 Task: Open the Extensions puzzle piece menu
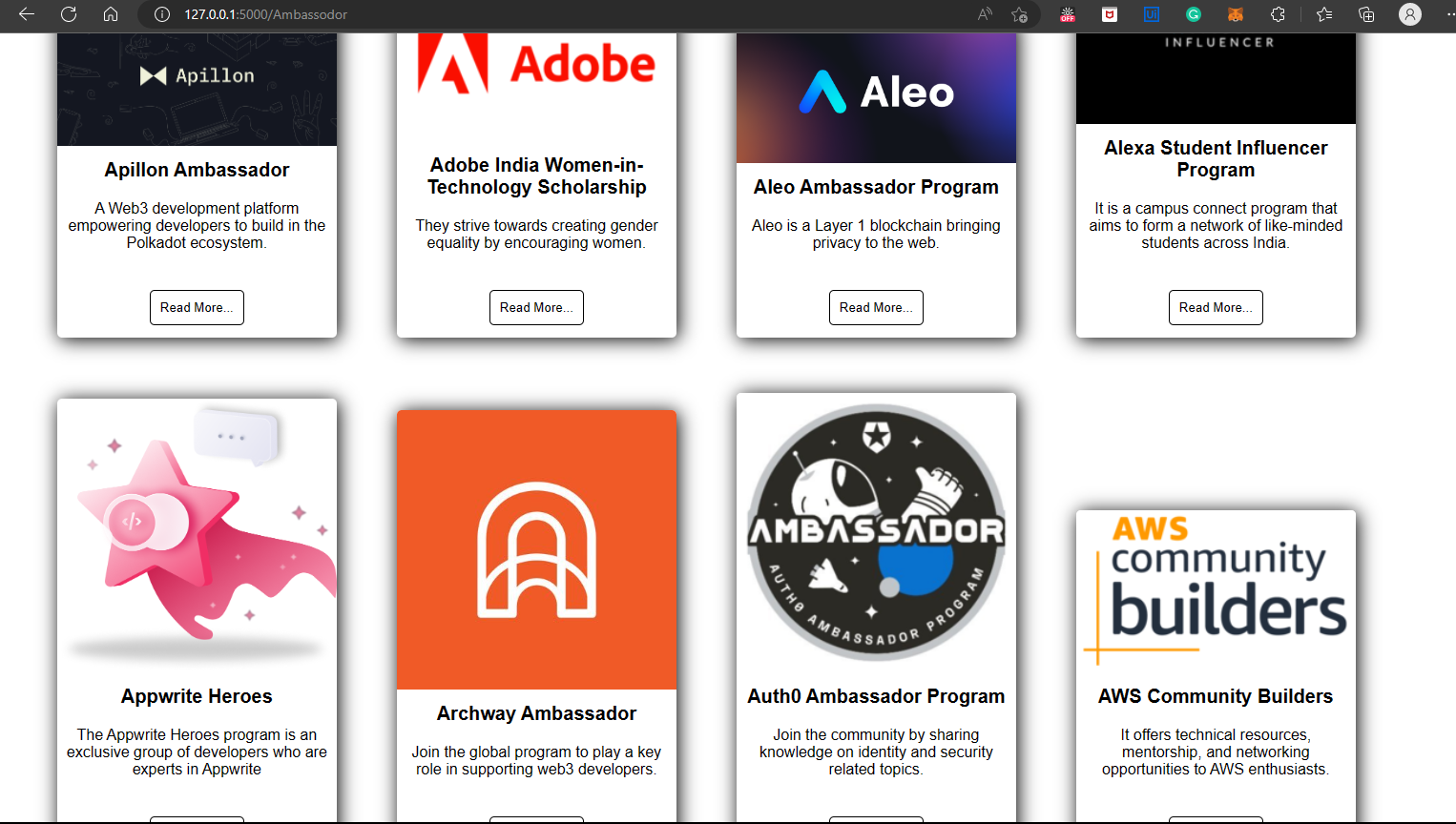point(1278,14)
